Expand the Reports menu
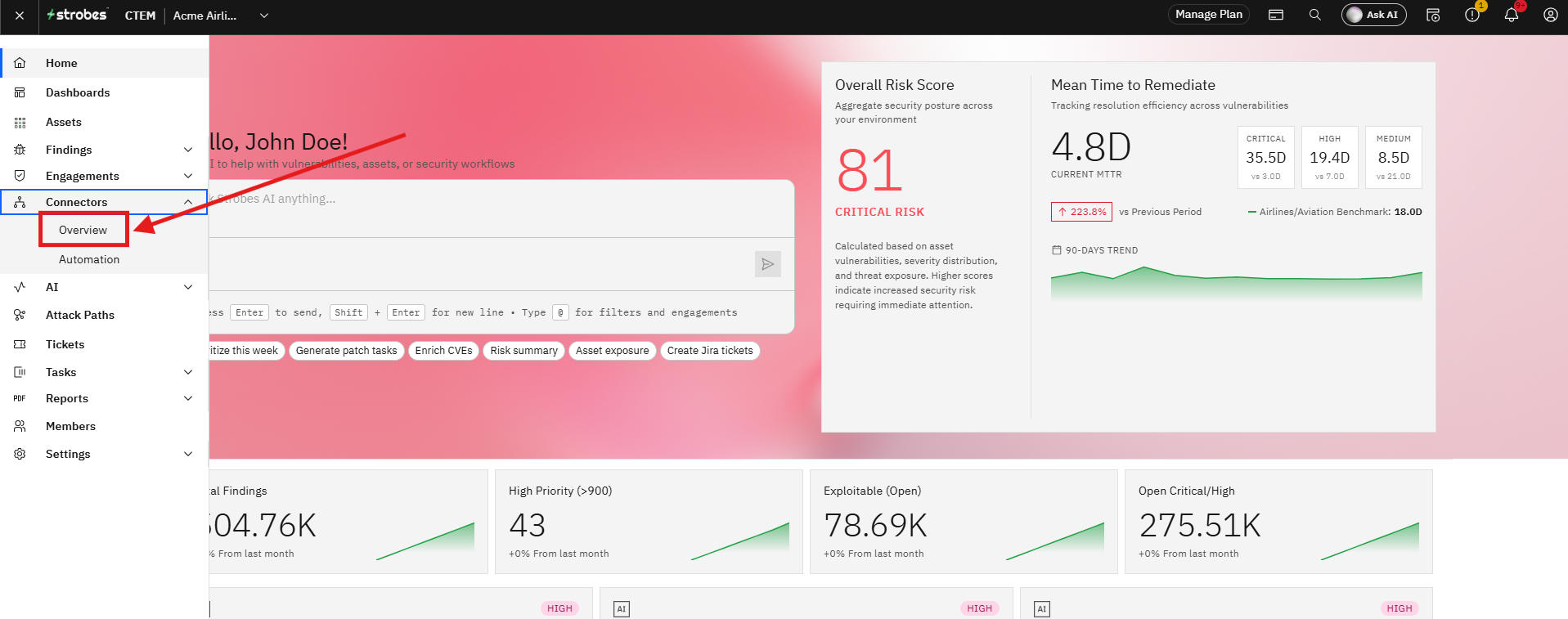Screen dimensions: 1568x619 (x=188, y=398)
